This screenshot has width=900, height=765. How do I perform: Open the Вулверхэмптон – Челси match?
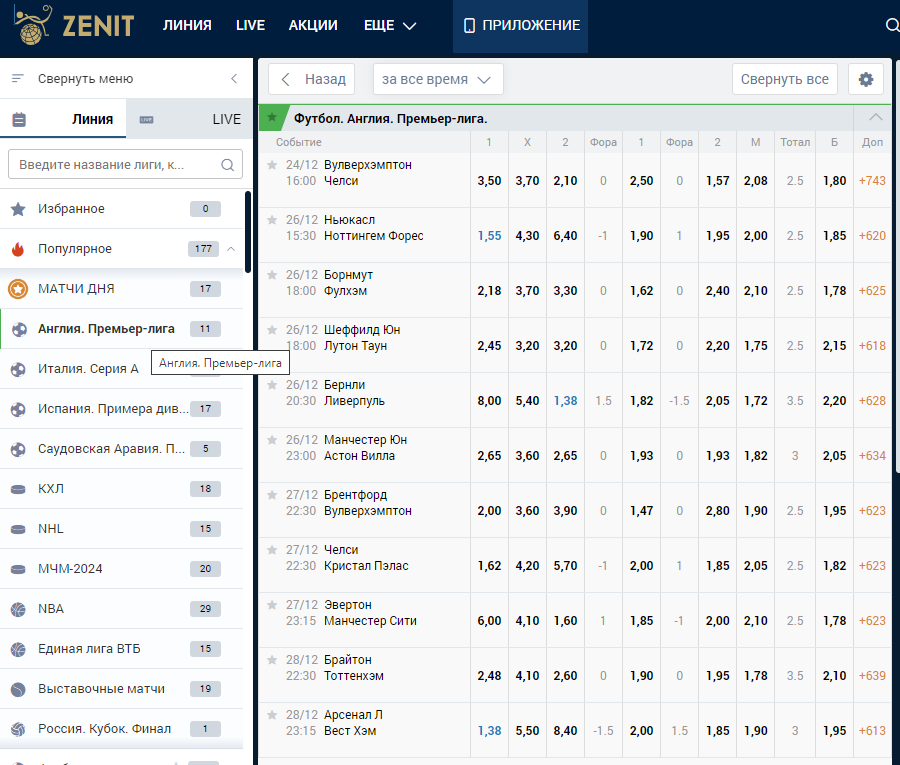pyautogui.click(x=367, y=173)
